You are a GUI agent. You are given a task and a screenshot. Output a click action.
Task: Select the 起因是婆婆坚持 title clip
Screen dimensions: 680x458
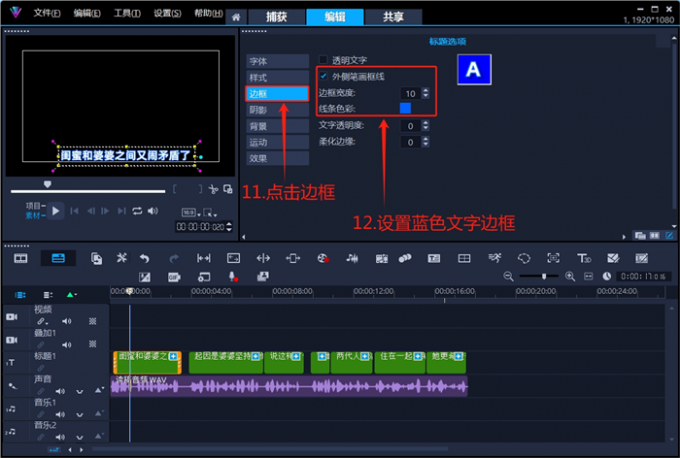[226, 363]
